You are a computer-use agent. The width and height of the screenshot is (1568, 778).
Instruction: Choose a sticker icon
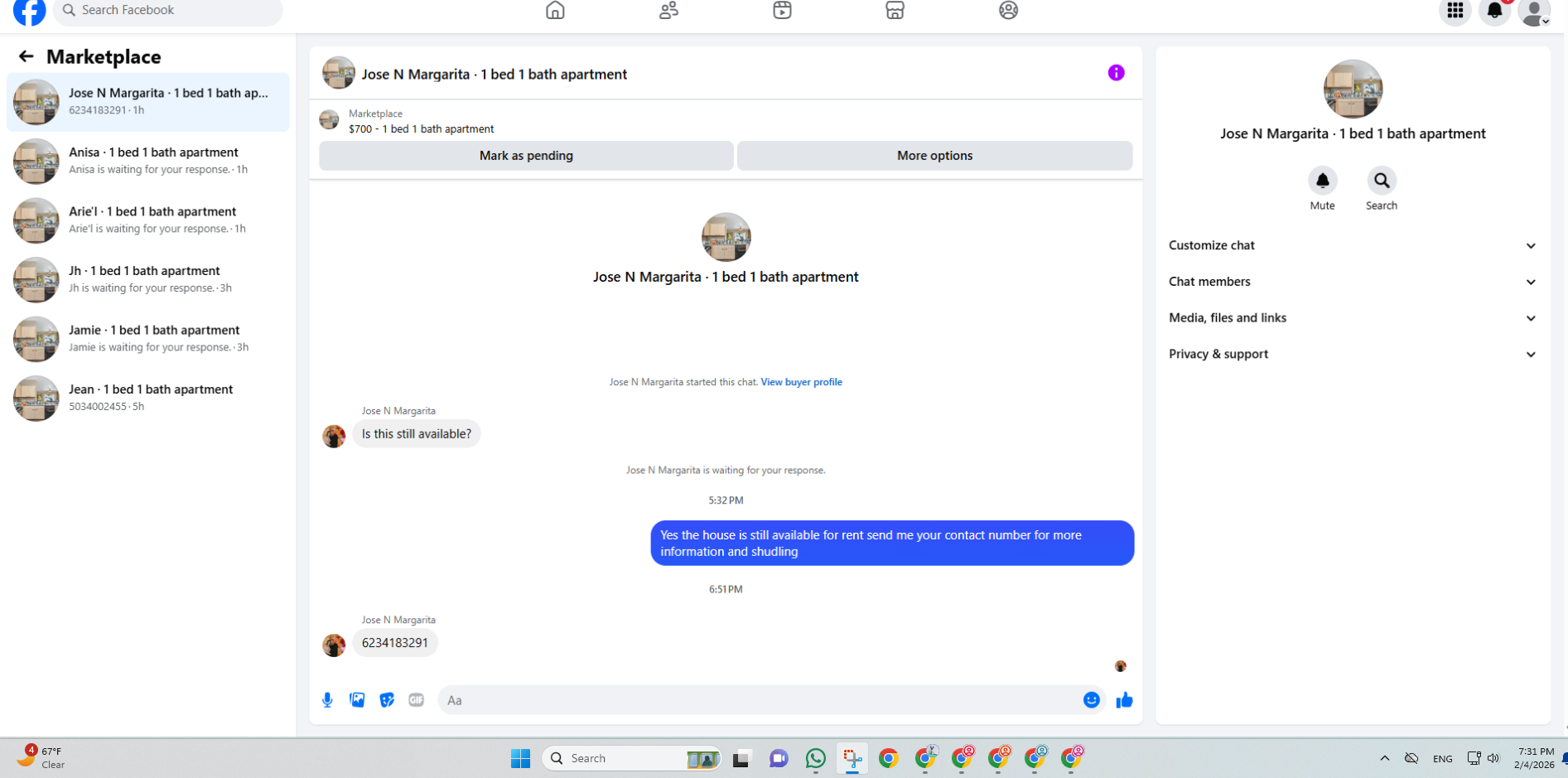tap(387, 700)
